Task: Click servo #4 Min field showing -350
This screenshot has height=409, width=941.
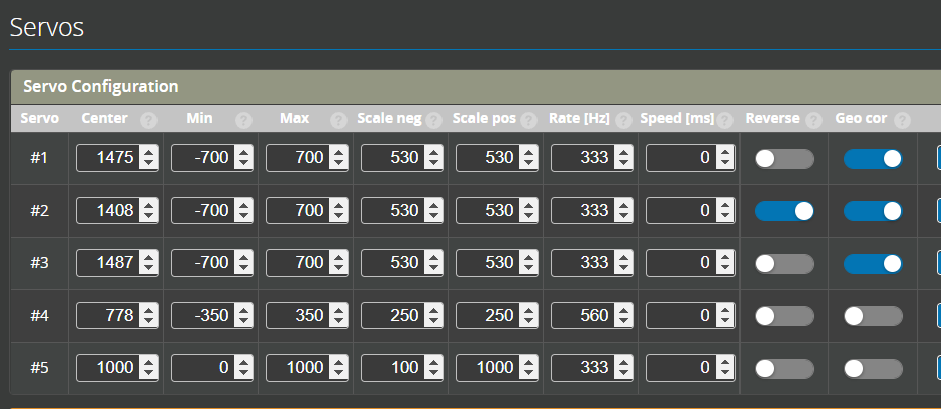Action: click(x=202, y=316)
